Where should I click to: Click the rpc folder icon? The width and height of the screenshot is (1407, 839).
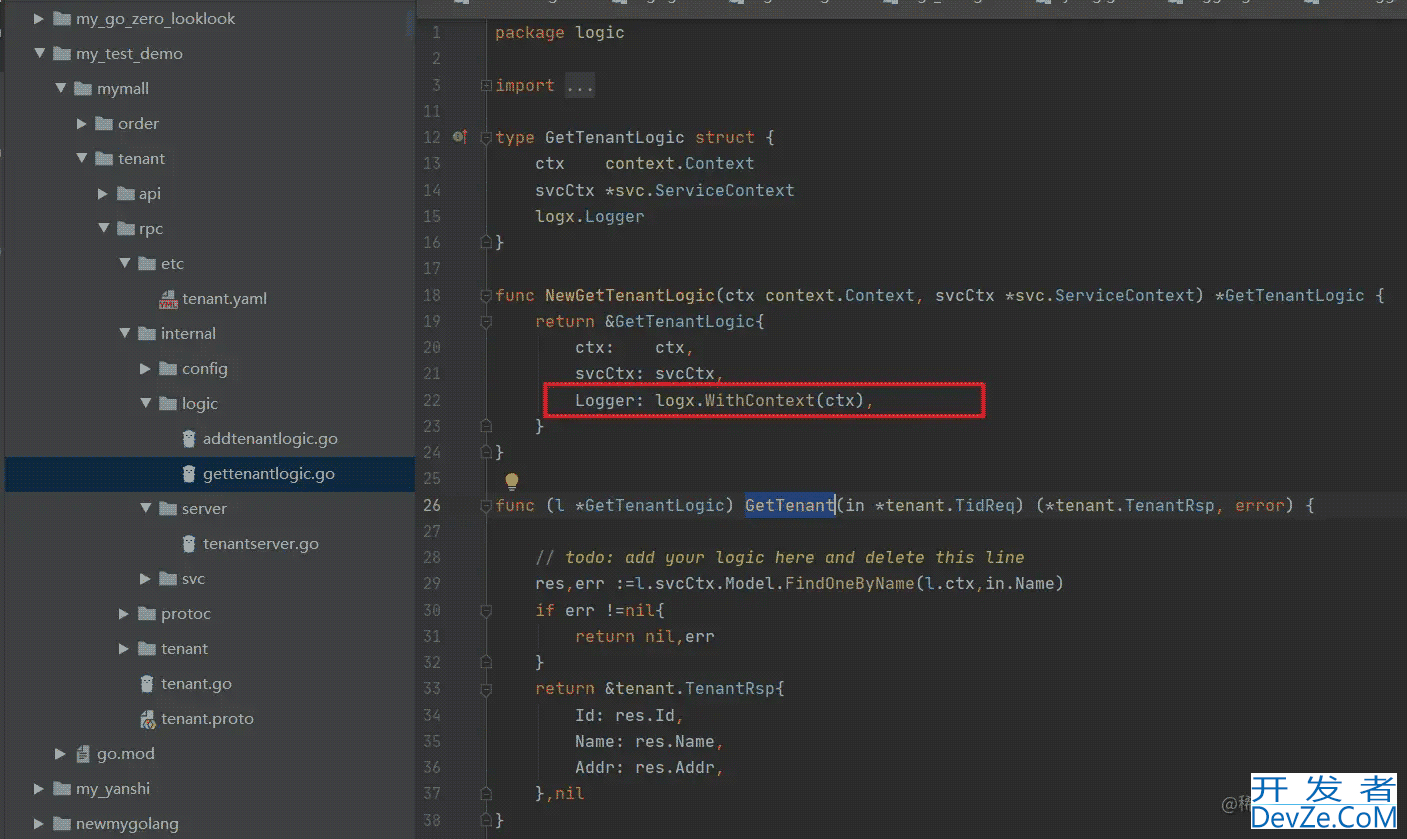click(125, 229)
